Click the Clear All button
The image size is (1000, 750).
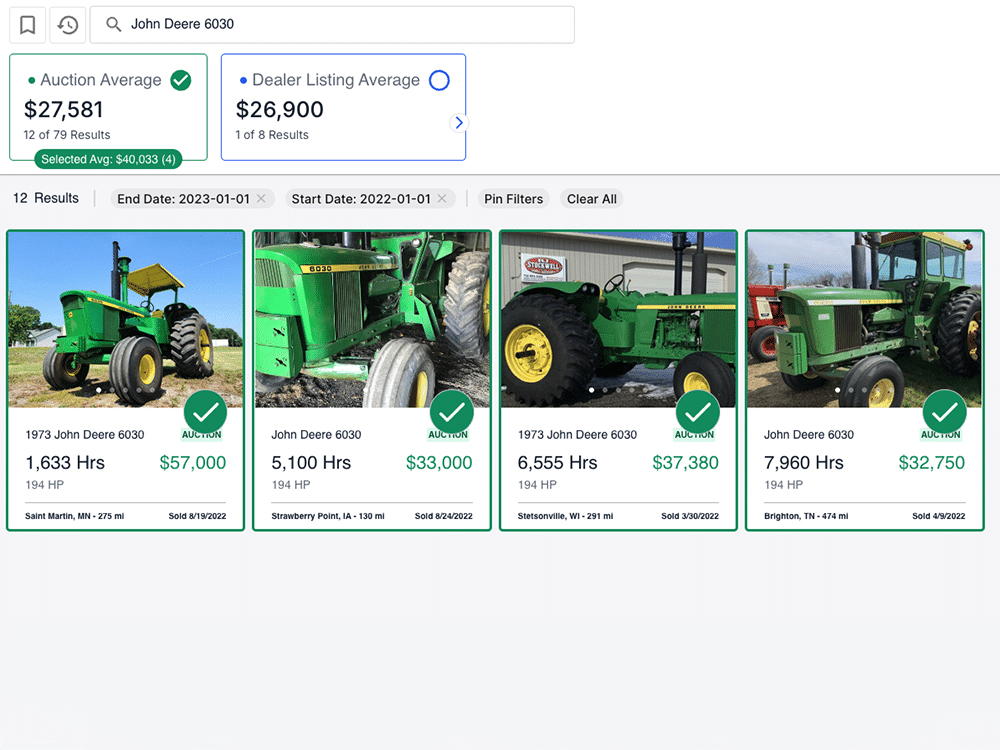point(592,199)
